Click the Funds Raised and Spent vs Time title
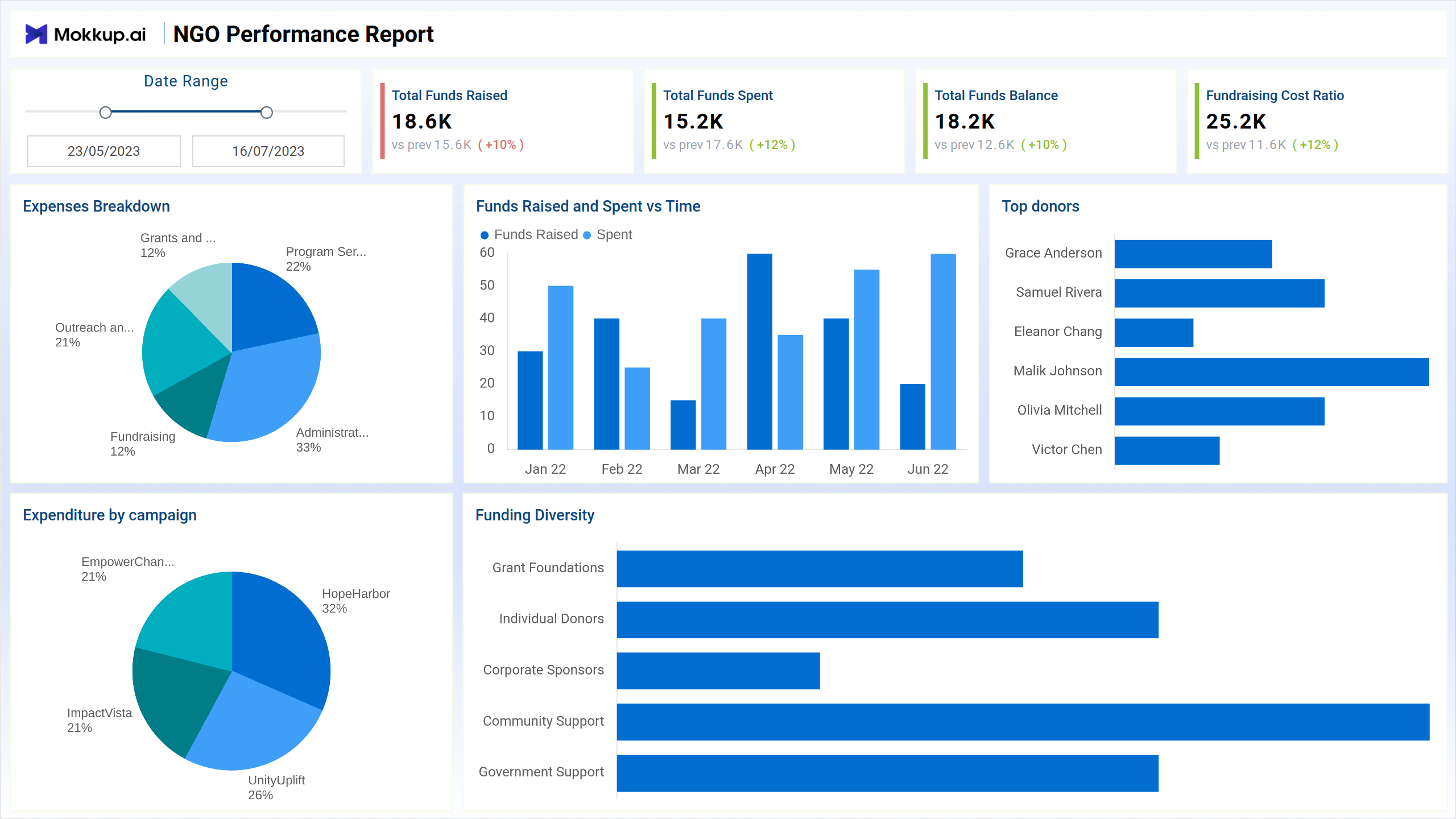Screen dimensions: 1456x819 click(588, 206)
